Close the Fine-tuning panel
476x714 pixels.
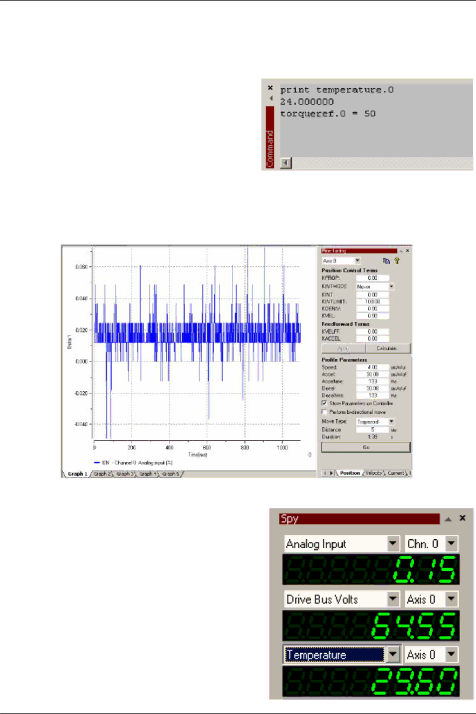(x=408, y=250)
